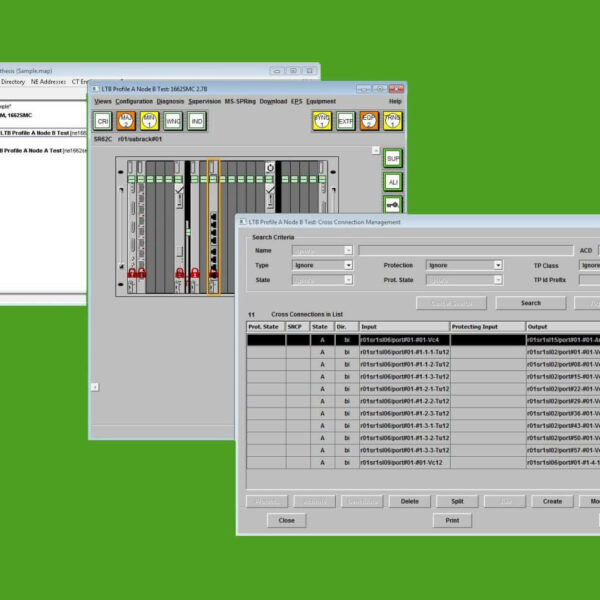Image resolution: width=600 pixels, height=600 pixels.
Task: Open the EXTP alarm indicator
Action: tap(346, 121)
